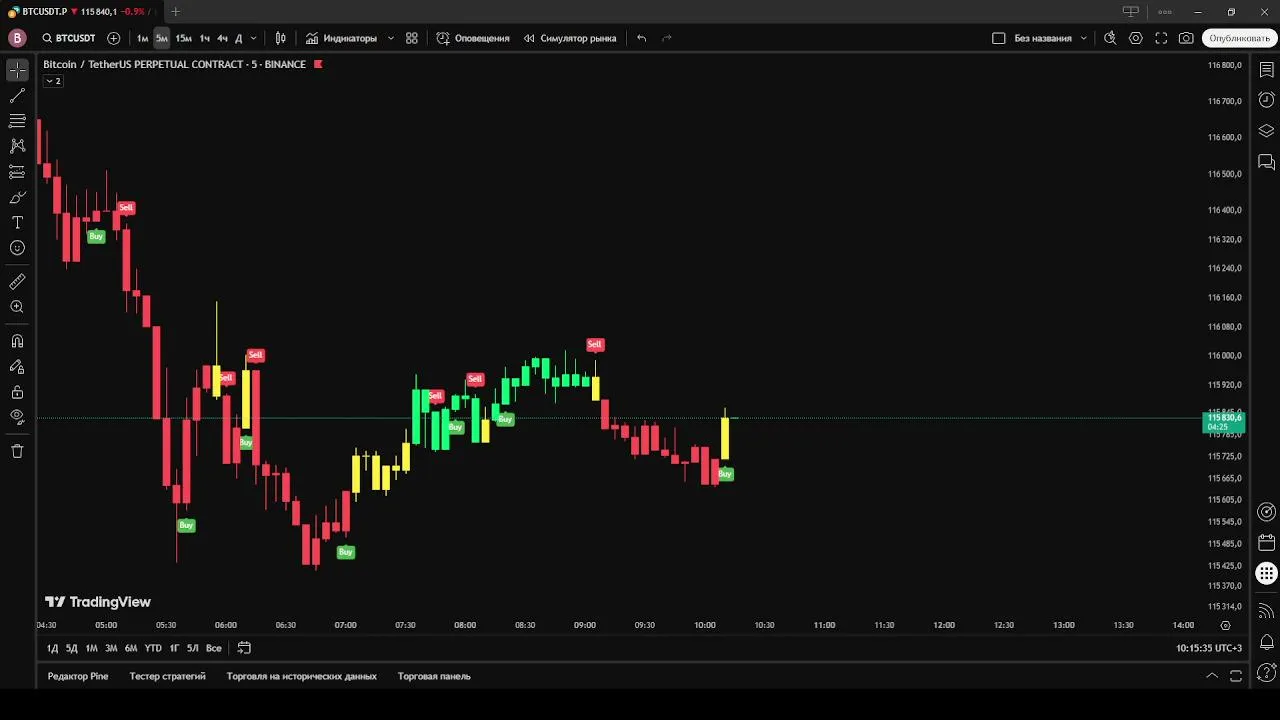The image size is (1280, 720).
Task: Select the 1М date range
Action: click(91, 648)
